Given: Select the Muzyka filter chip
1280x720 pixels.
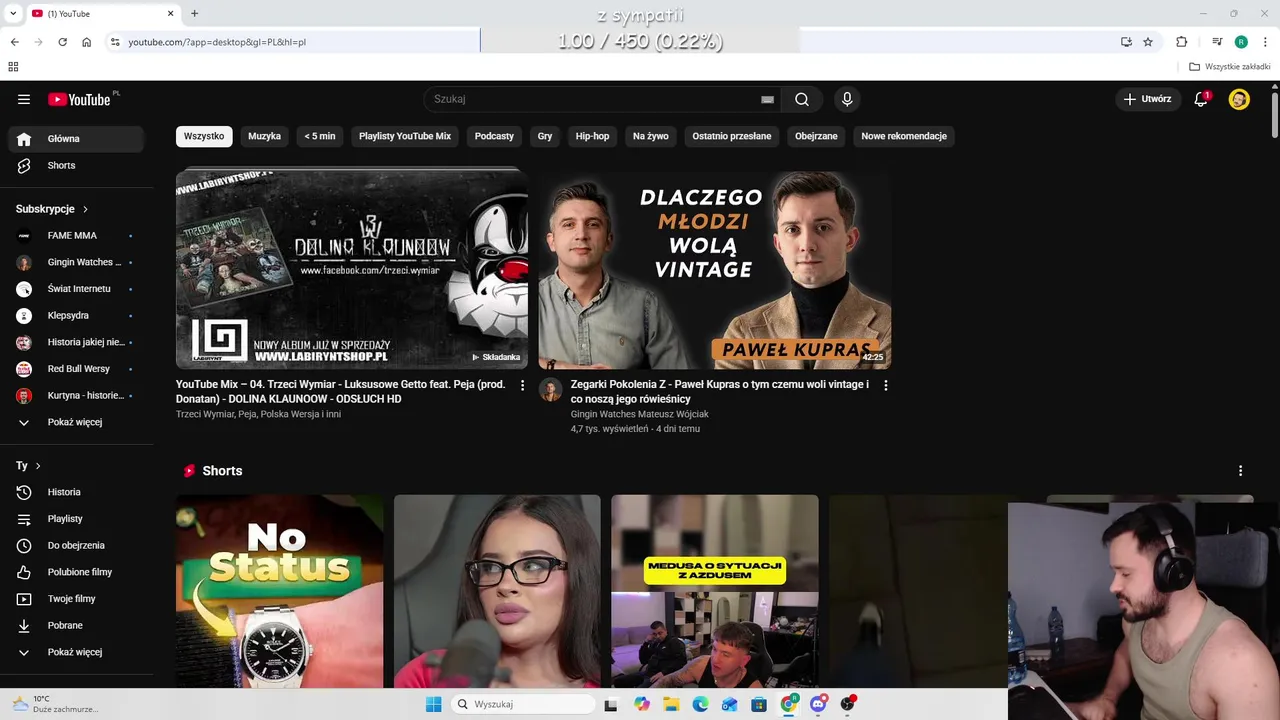Looking at the screenshot, I should 265,136.
